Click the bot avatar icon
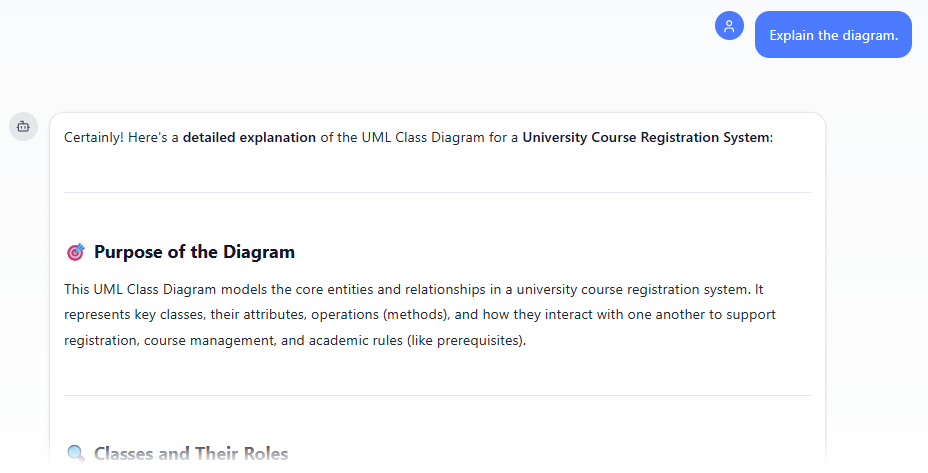Screen dimensions: 928x473 click(x=23, y=127)
